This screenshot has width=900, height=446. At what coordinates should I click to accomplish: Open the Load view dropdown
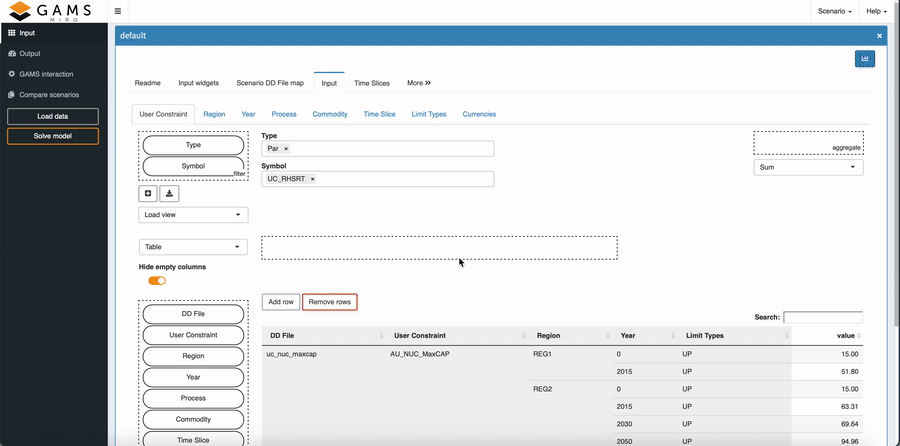pyautogui.click(x=193, y=215)
